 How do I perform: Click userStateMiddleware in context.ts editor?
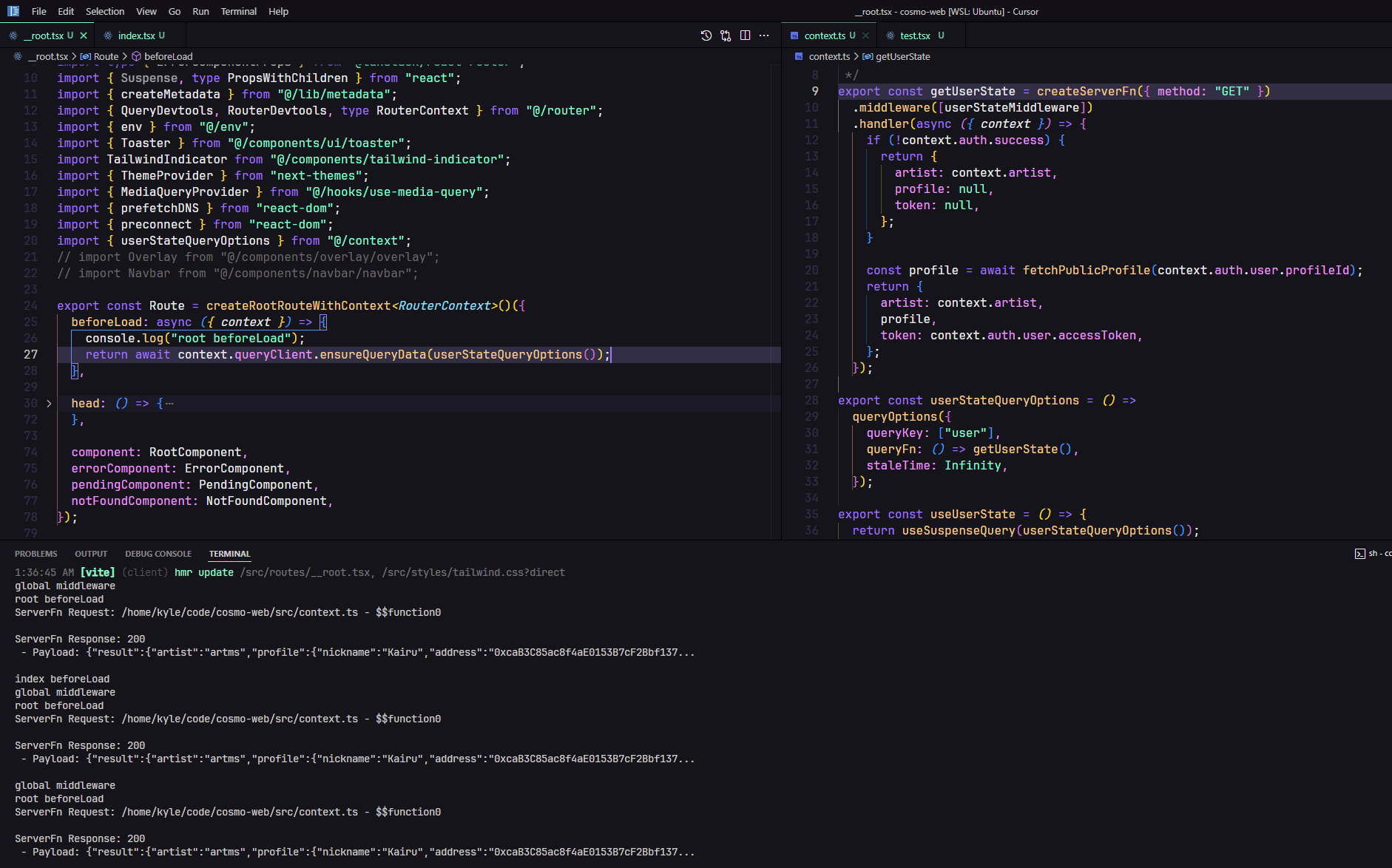pos(1012,108)
